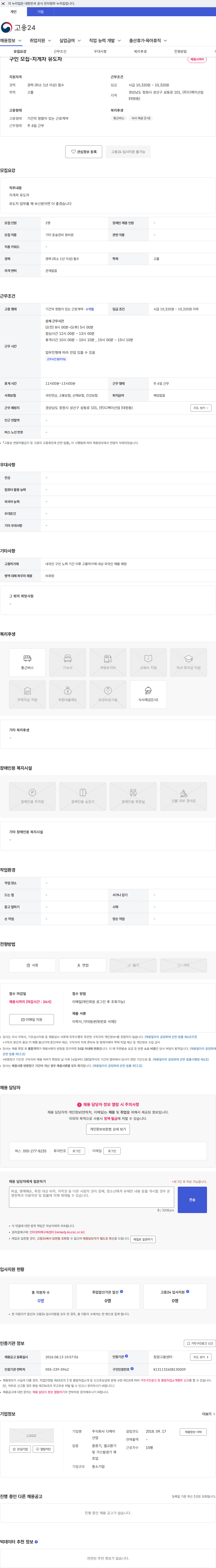The image size is (216, 1568).
Task: Open the 고용24 home logo
Action: [x=18, y=27]
